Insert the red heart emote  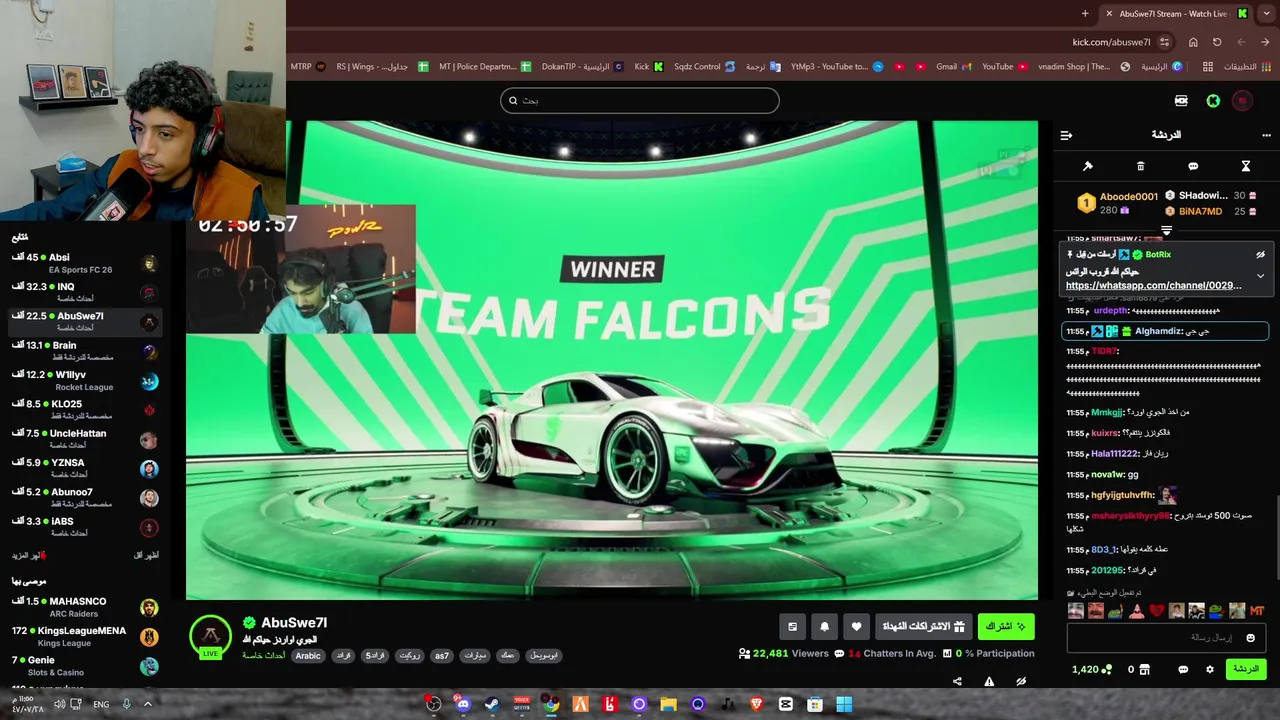[x=1156, y=611]
